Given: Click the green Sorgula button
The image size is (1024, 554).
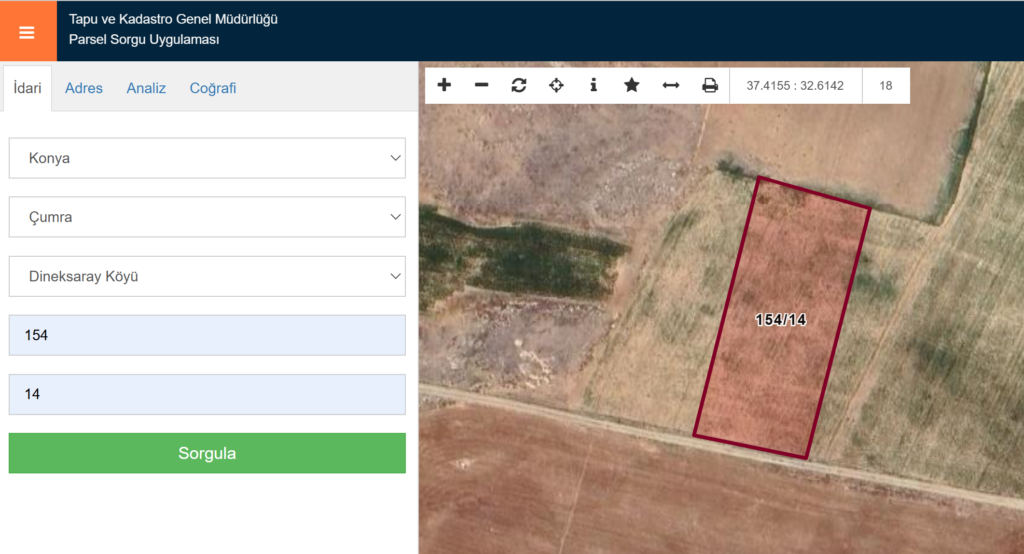Looking at the screenshot, I should (207, 453).
